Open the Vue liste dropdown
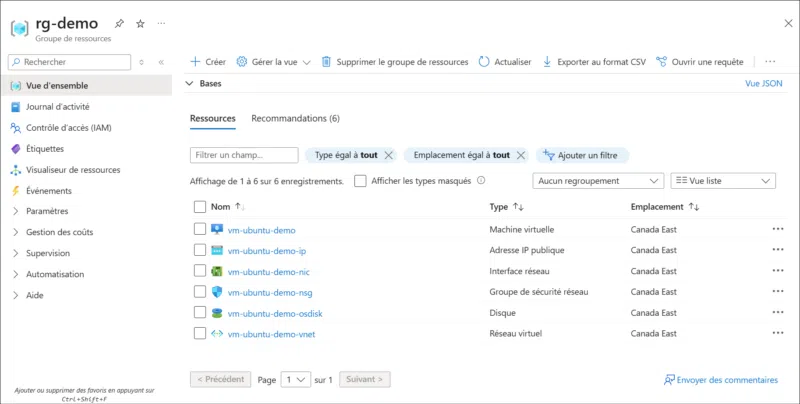Viewport: 800px width, 404px height. click(723, 181)
